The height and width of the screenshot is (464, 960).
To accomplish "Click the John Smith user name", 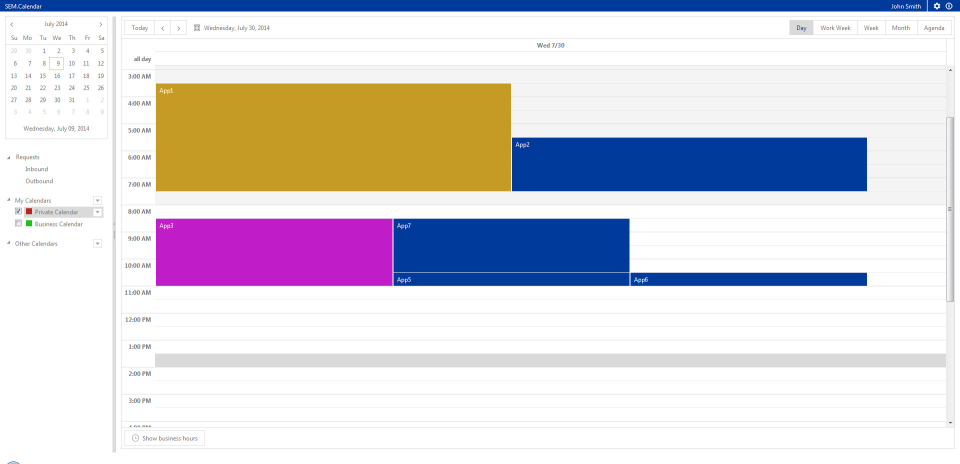I will coord(906,6).
